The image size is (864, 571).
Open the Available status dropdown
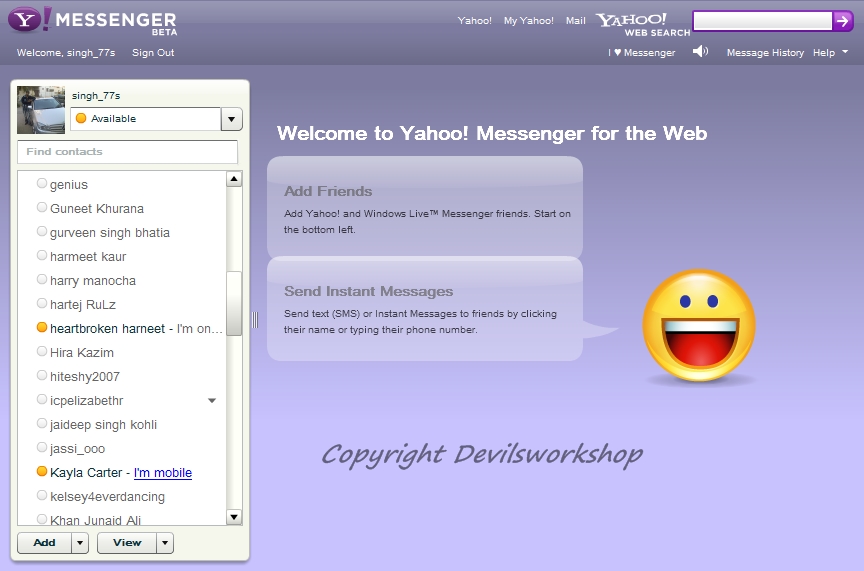click(x=231, y=119)
